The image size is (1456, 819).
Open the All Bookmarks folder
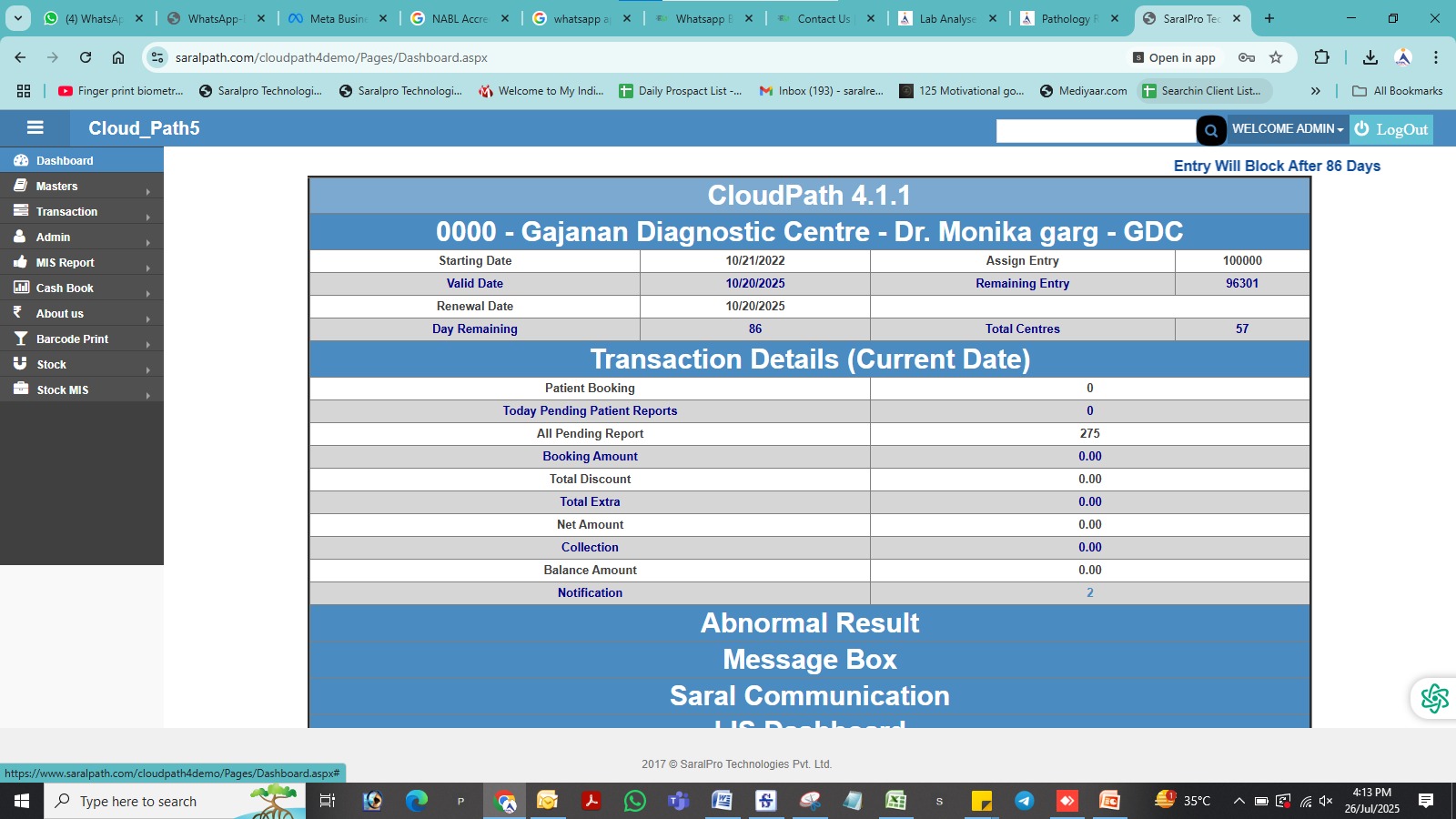point(1398,91)
